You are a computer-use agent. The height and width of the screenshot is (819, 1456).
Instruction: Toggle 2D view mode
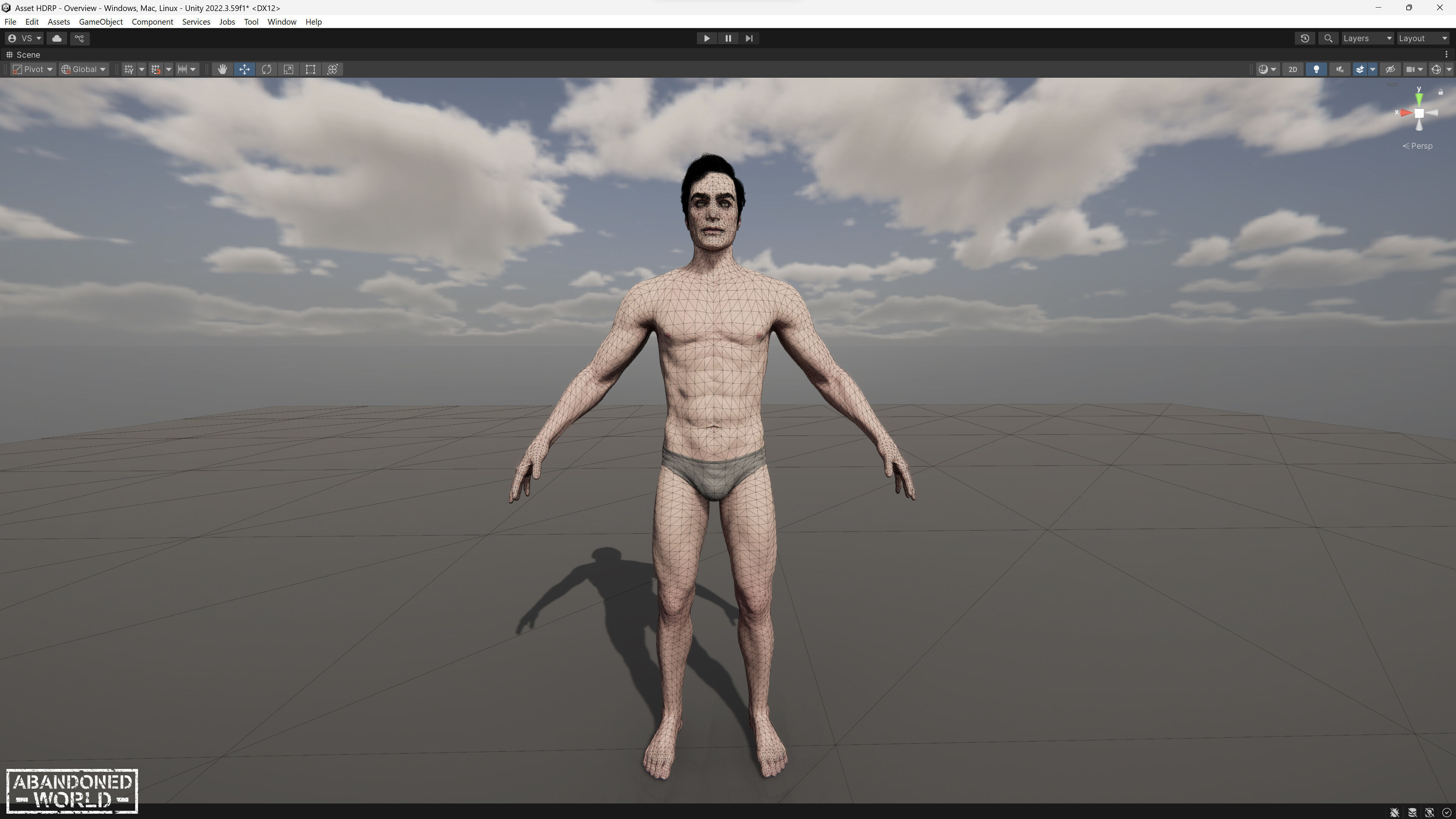pyautogui.click(x=1293, y=69)
